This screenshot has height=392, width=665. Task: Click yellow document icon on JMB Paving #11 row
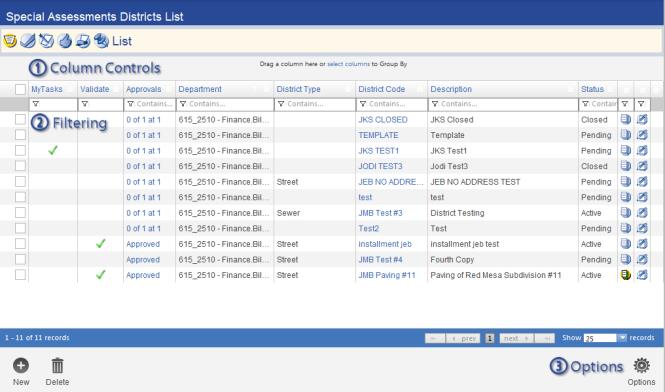(x=626, y=275)
